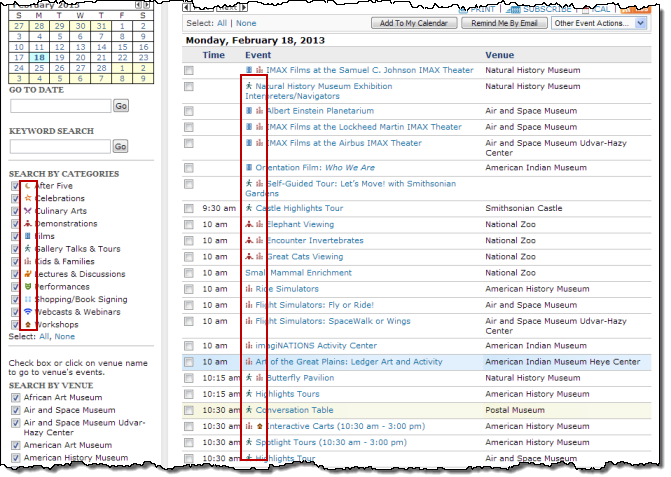
Task: Open the Other Event Actions dropdown
Action: (x=599, y=23)
